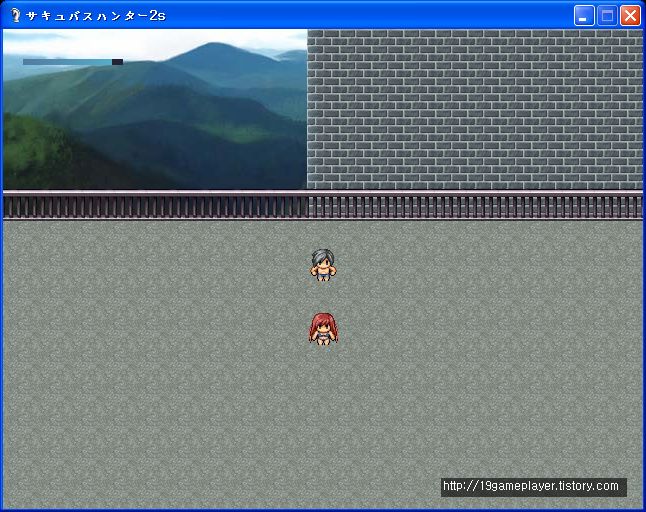Click the gray-haired character sprite
The height and width of the screenshot is (512, 646).
pos(323,265)
